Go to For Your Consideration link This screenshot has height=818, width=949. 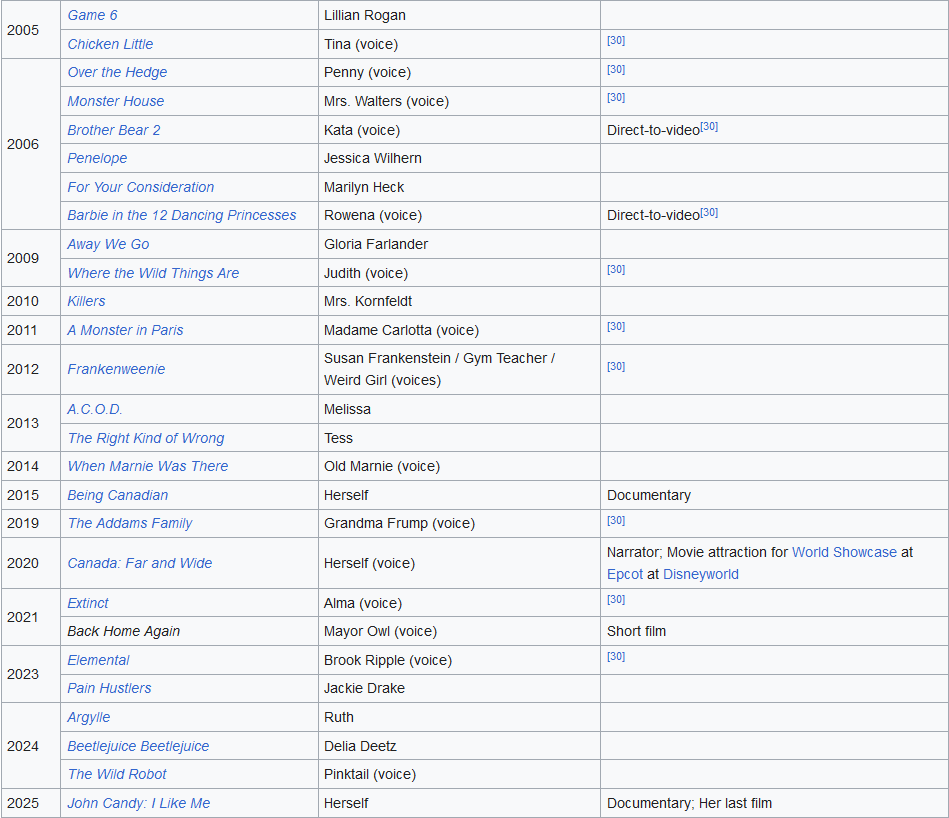click(x=140, y=187)
